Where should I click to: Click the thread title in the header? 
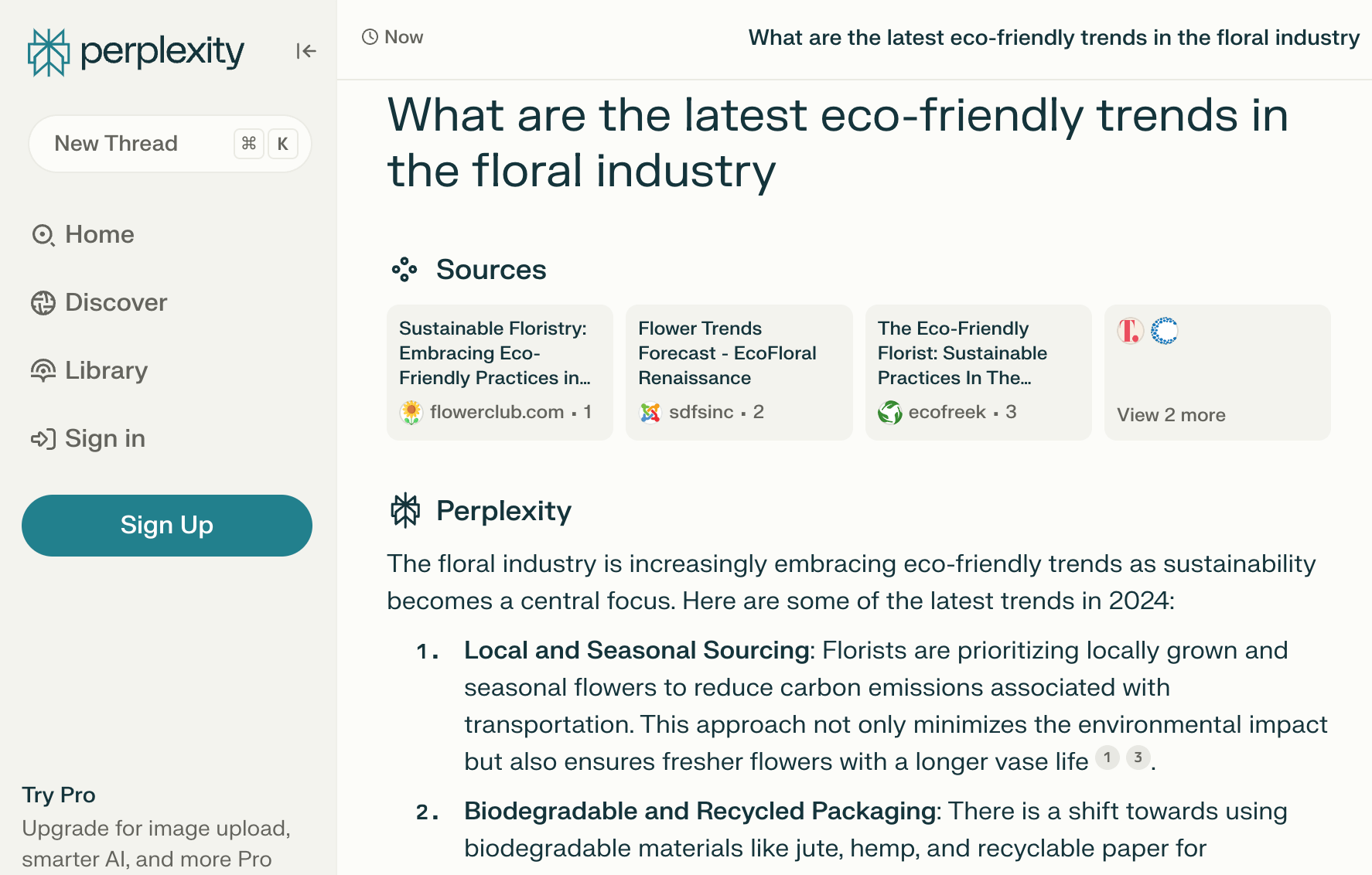(x=1054, y=37)
